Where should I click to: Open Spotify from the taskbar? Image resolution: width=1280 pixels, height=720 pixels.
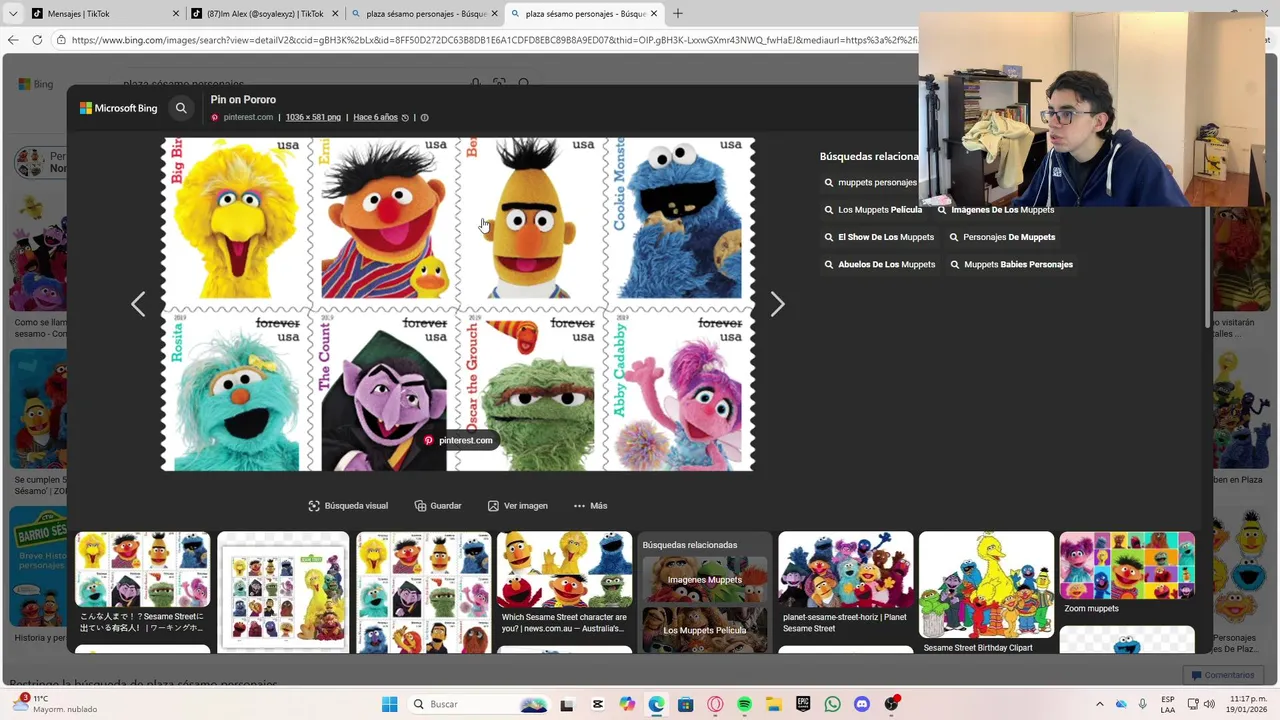point(744,704)
